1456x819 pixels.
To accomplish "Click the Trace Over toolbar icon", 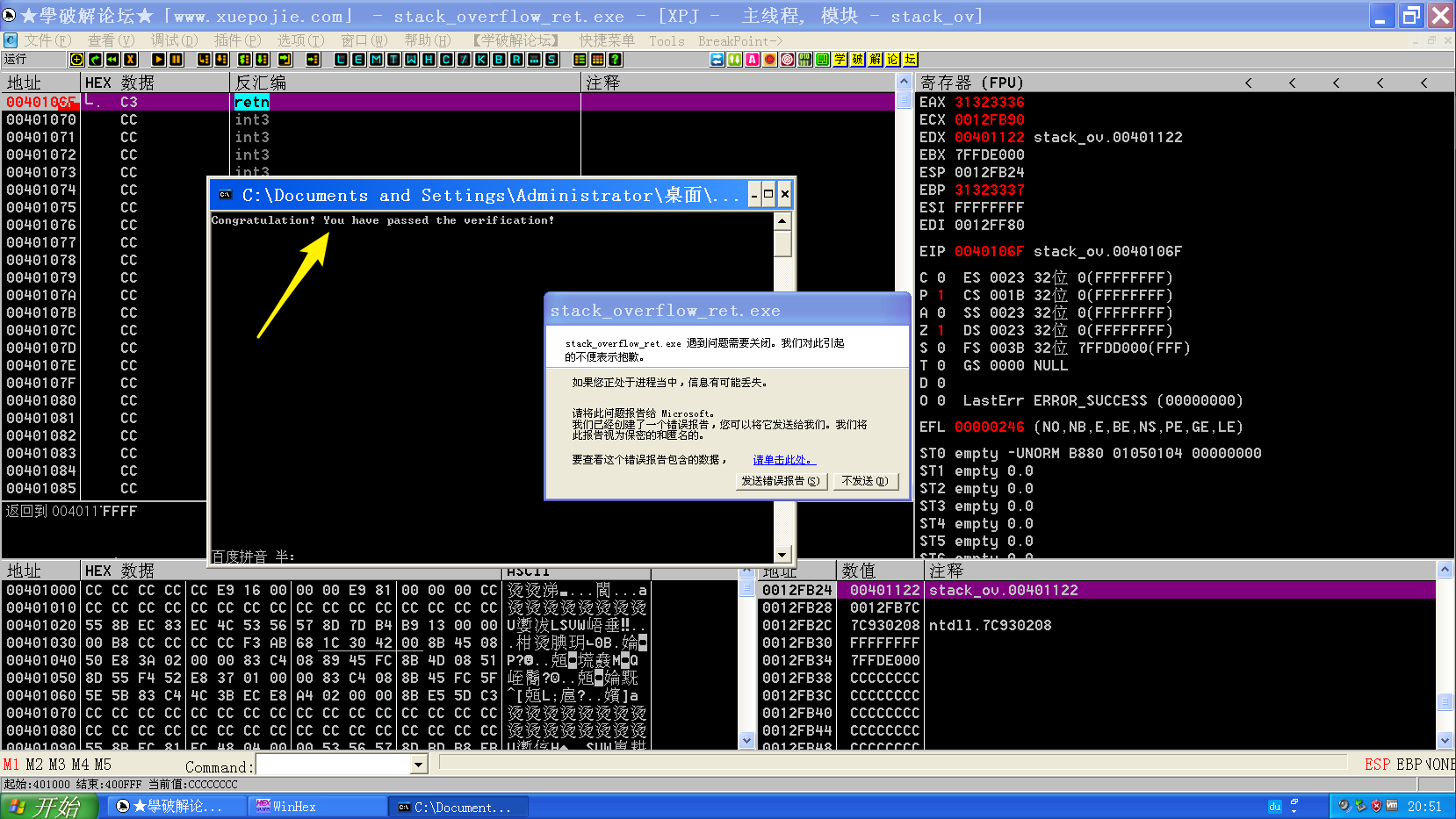I will [262, 60].
